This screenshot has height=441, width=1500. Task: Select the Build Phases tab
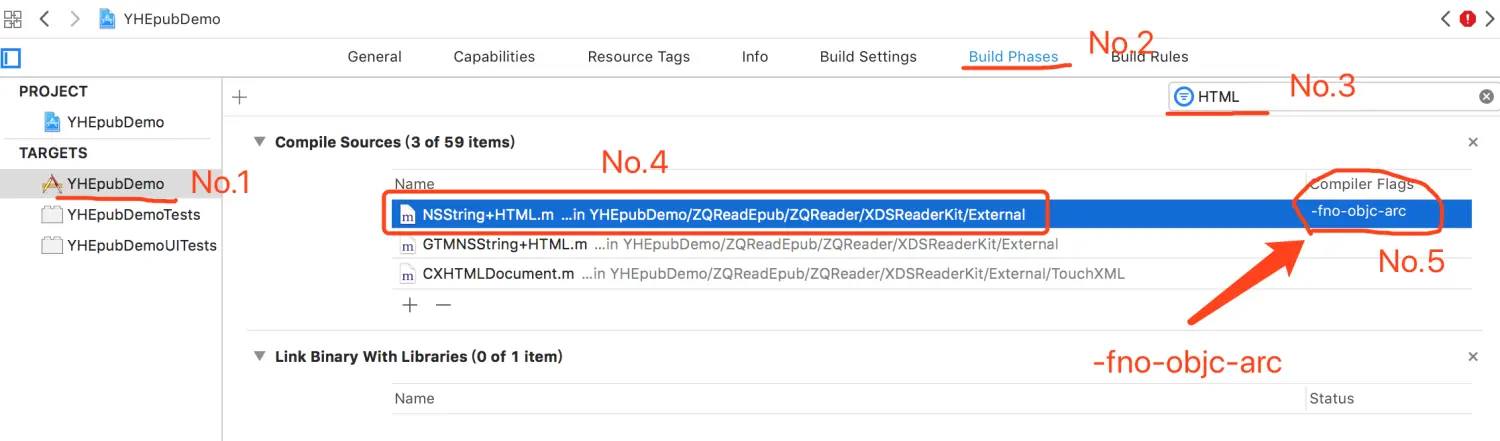coord(1013,56)
